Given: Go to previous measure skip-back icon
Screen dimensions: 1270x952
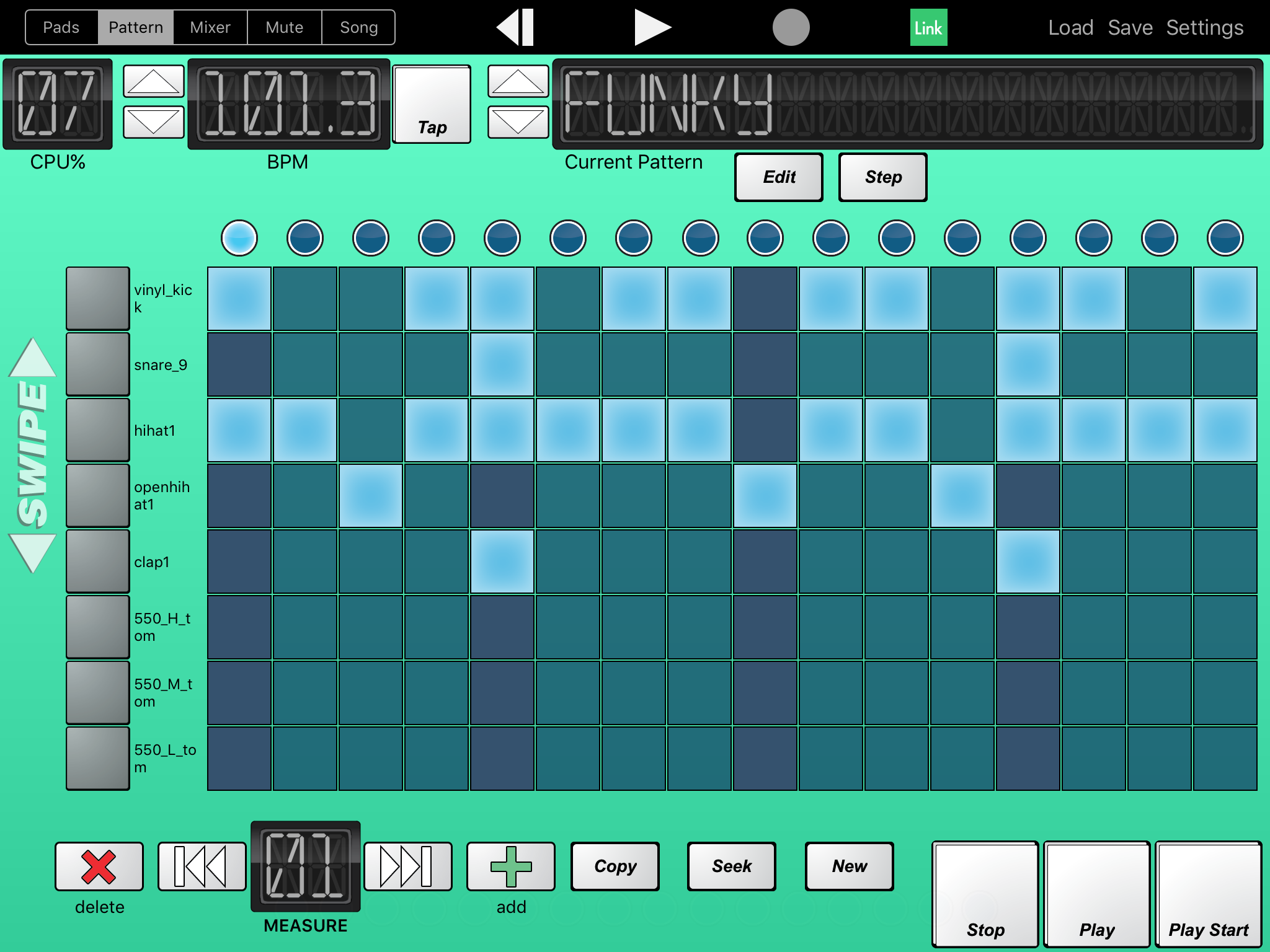Looking at the screenshot, I should point(202,866).
